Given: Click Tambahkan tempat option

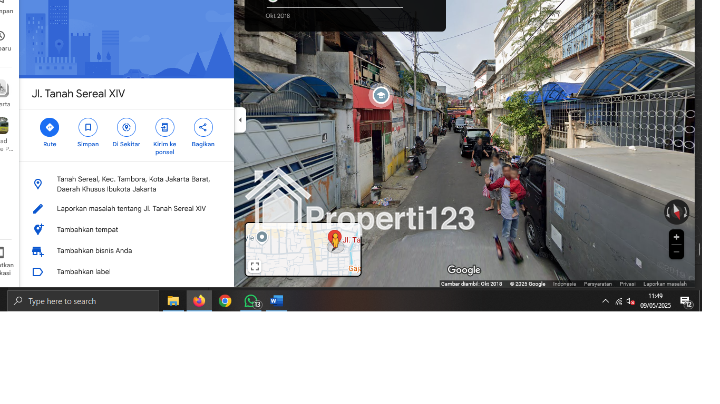Looking at the screenshot, I should pos(87,229).
